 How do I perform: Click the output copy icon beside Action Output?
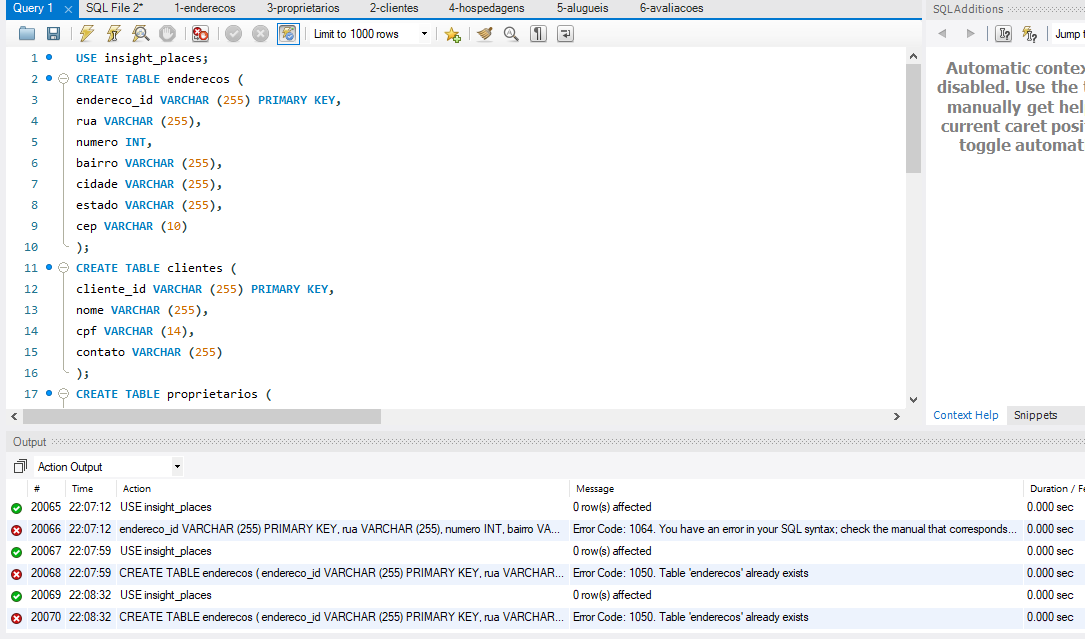click(x=20, y=467)
